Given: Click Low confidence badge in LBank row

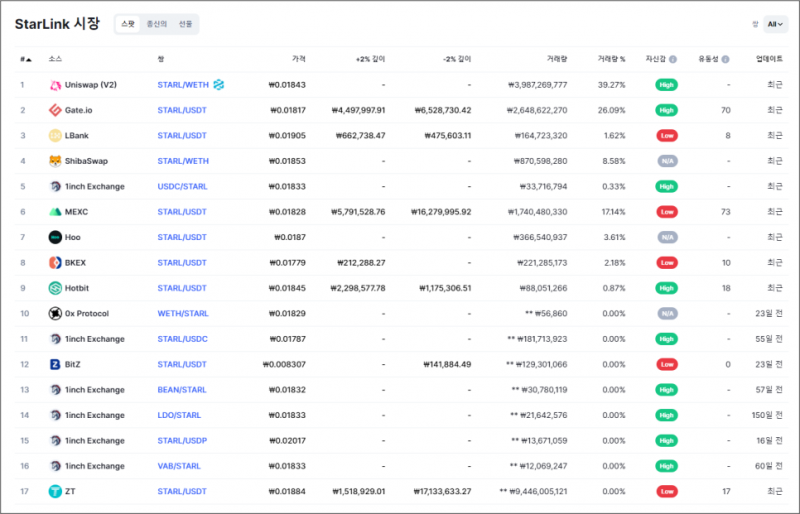Looking at the screenshot, I should (x=667, y=136).
